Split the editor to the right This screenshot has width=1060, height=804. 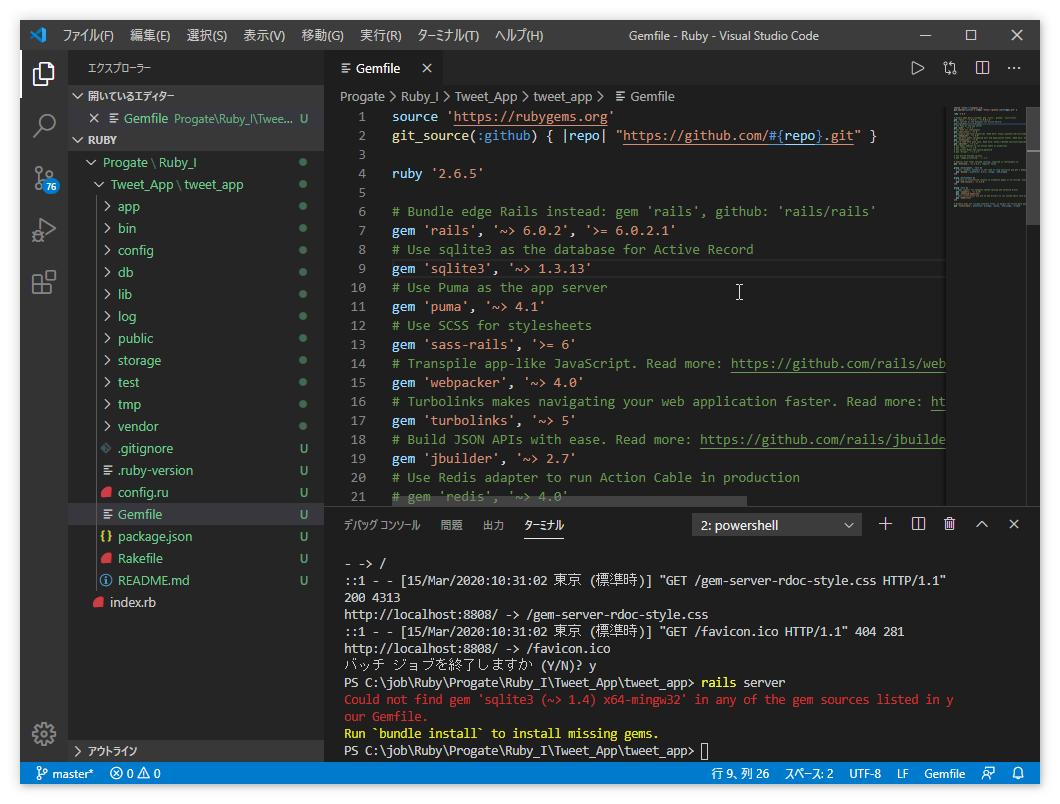click(x=982, y=68)
